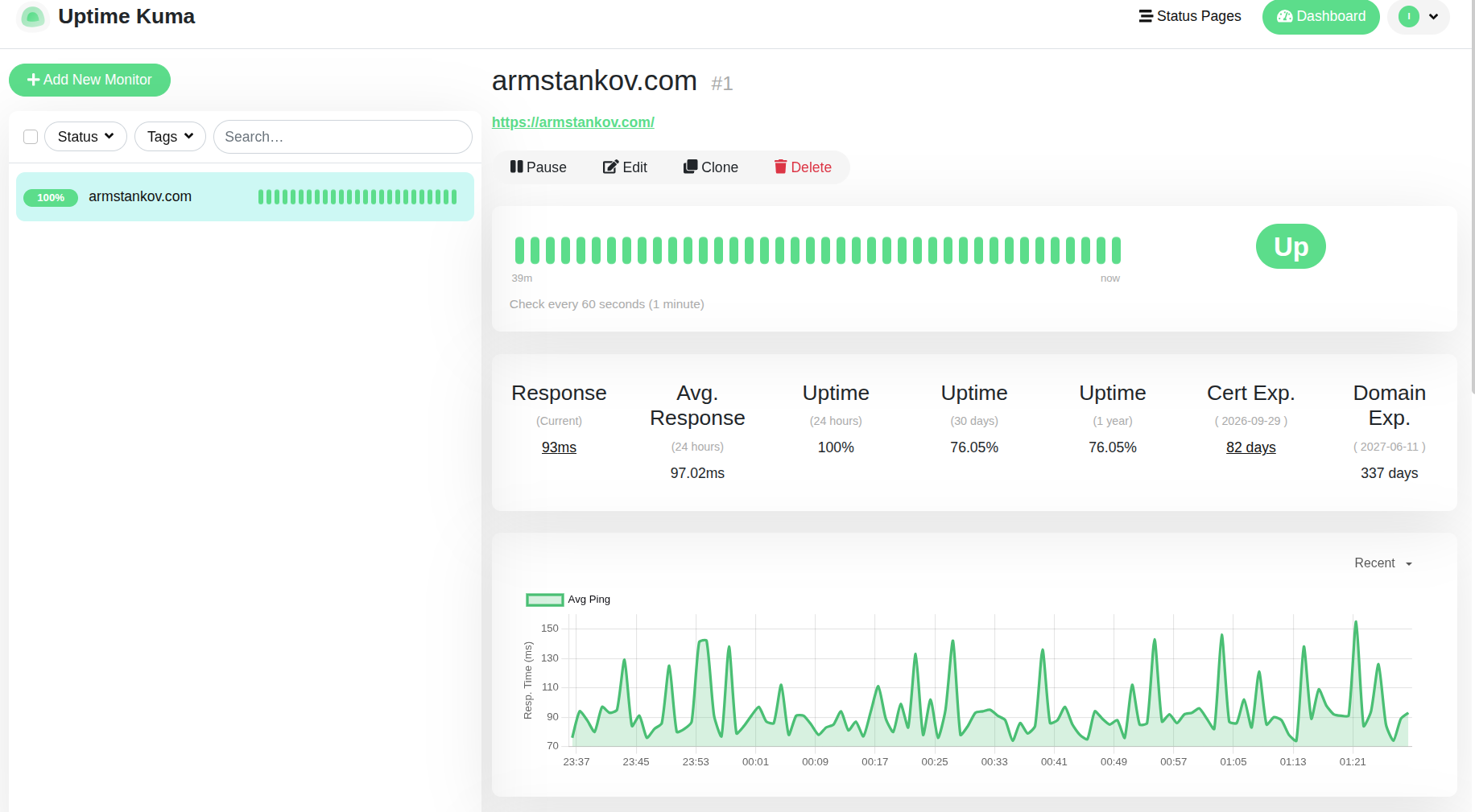Click the Uptime Kuma logo icon

tap(33, 16)
